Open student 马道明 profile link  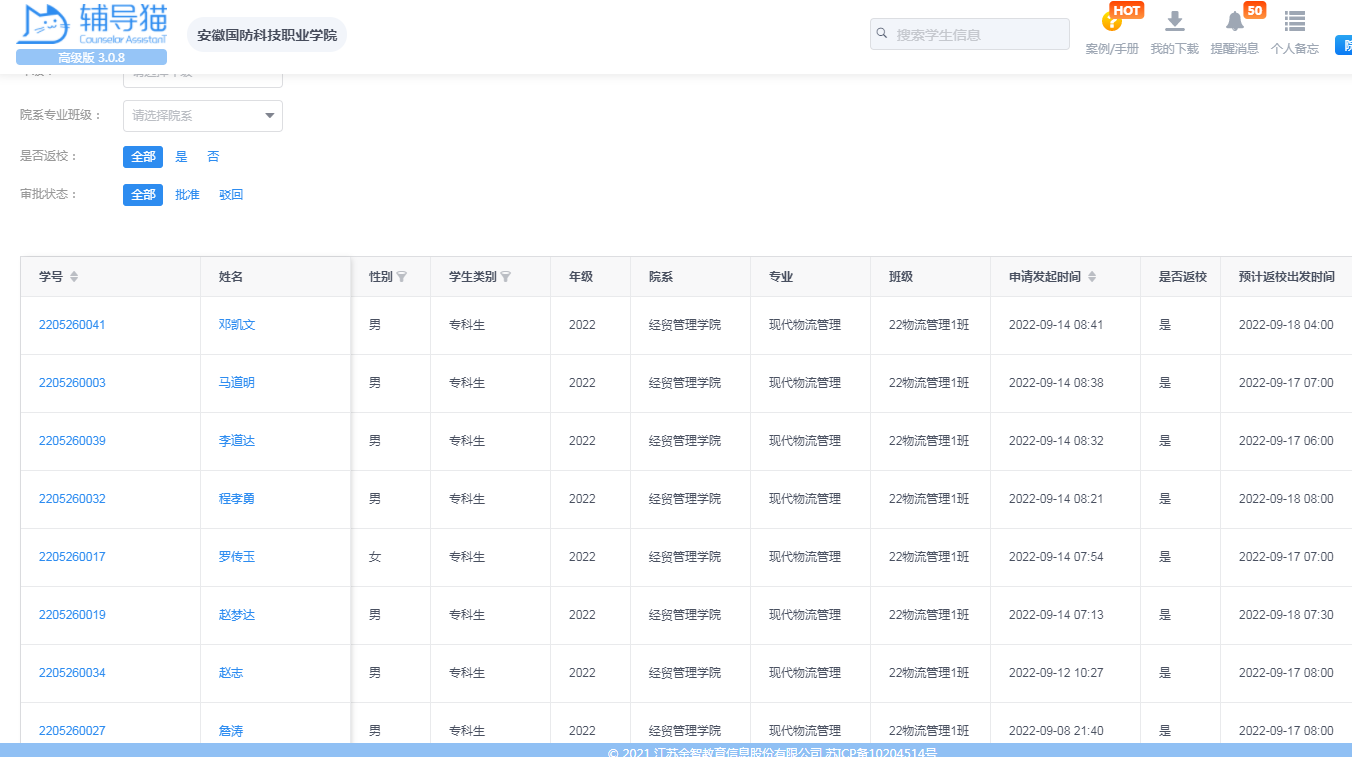click(237, 383)
